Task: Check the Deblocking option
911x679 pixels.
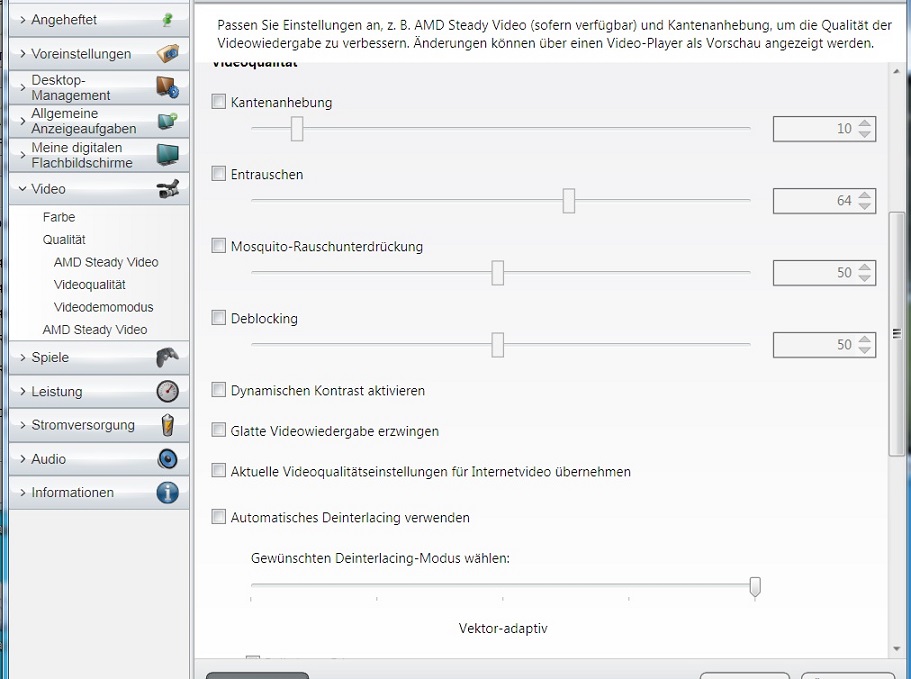Action: point(218,318)
